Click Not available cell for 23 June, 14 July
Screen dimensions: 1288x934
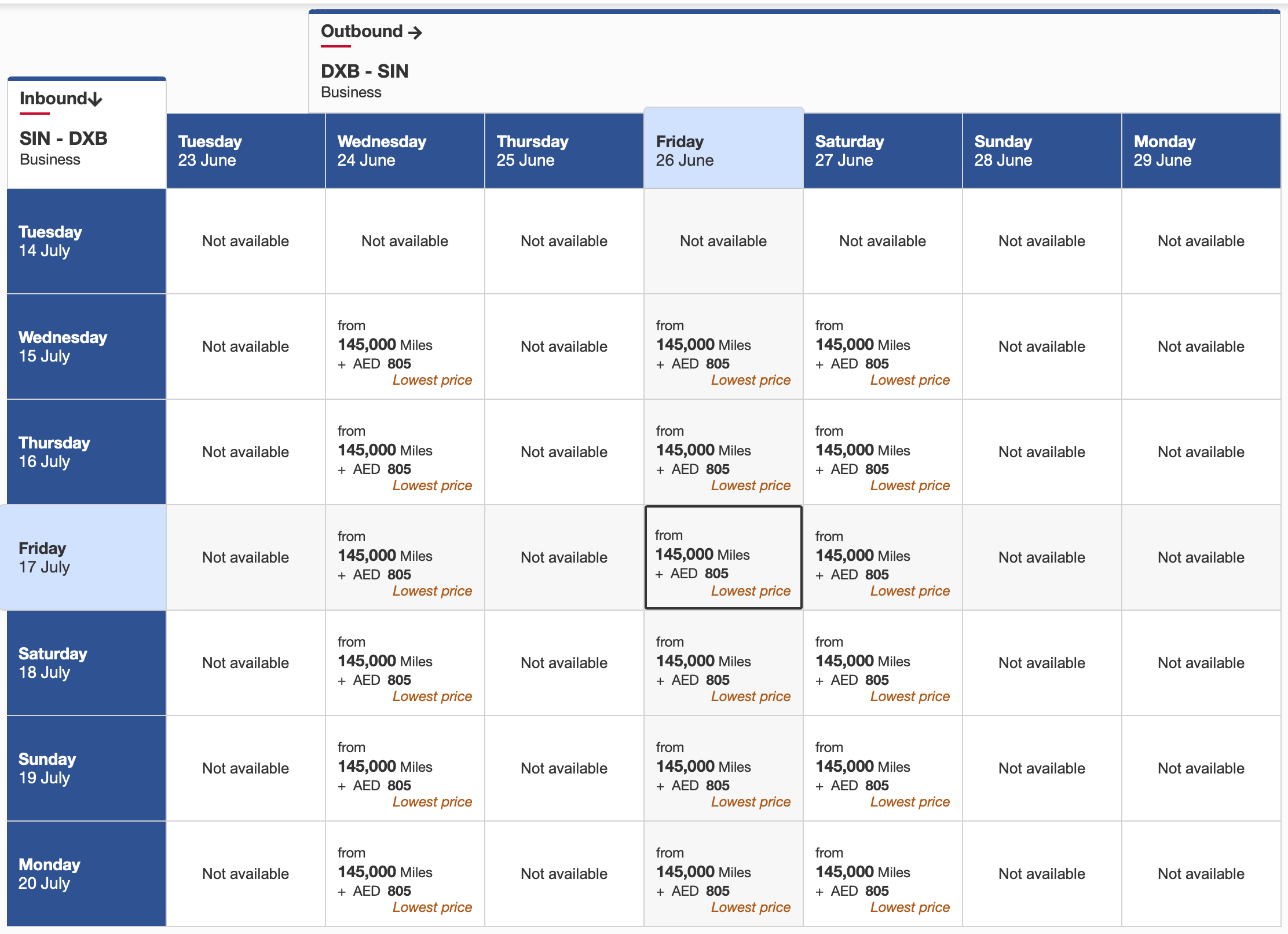pyautogui.click(x=245, y=241)
